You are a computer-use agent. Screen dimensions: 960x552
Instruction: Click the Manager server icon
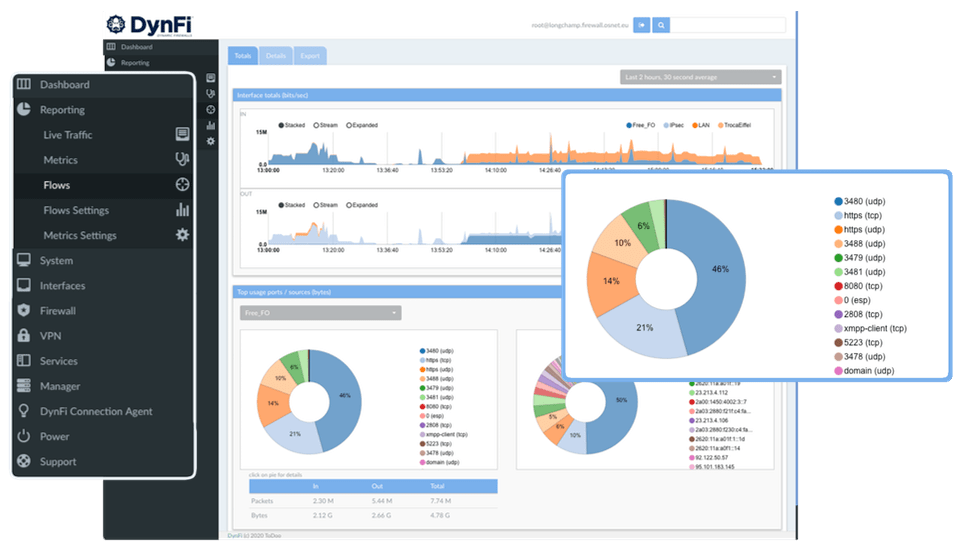(x=24, y=386)
